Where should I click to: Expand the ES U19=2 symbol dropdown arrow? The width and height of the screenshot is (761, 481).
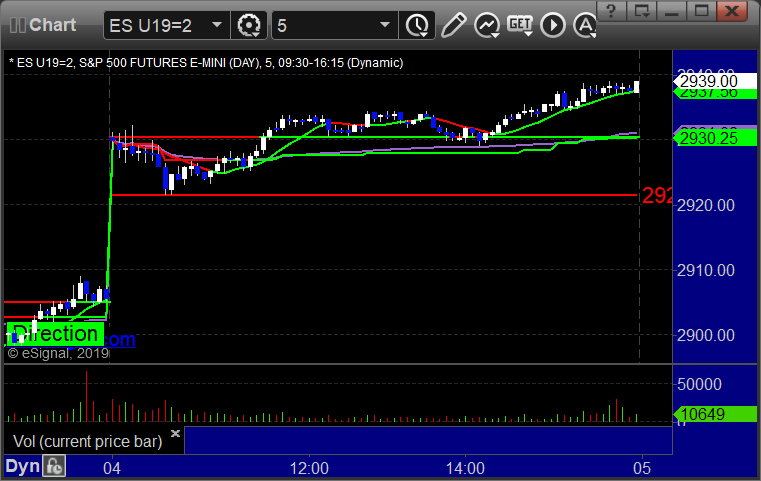217,25
